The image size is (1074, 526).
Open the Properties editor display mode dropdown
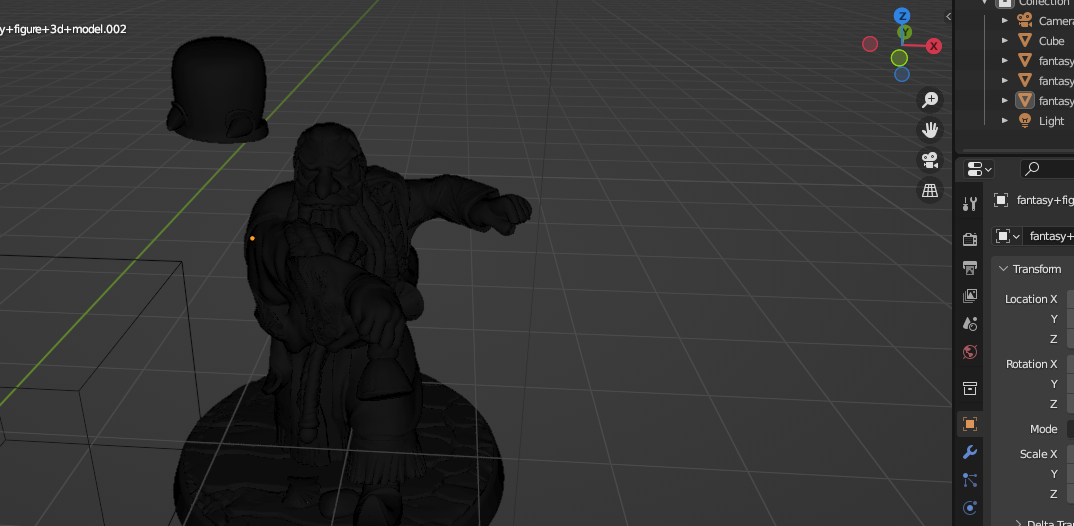coord(979,168)
